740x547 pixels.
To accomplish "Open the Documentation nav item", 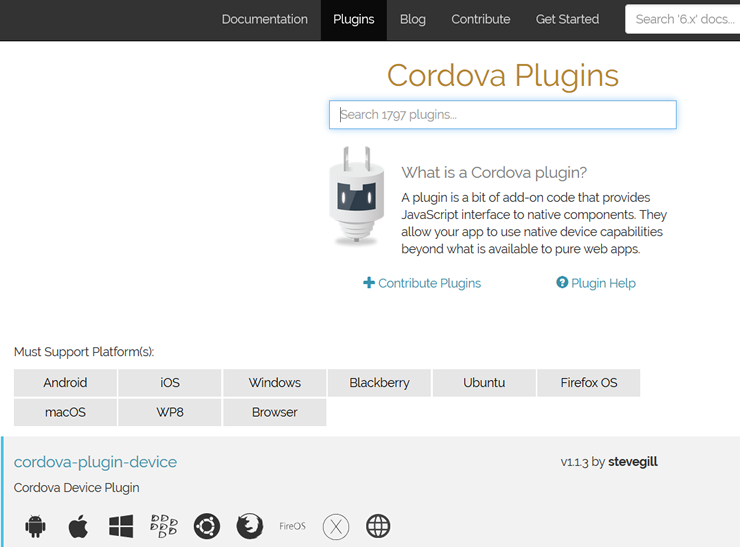I will click(265, 19).
